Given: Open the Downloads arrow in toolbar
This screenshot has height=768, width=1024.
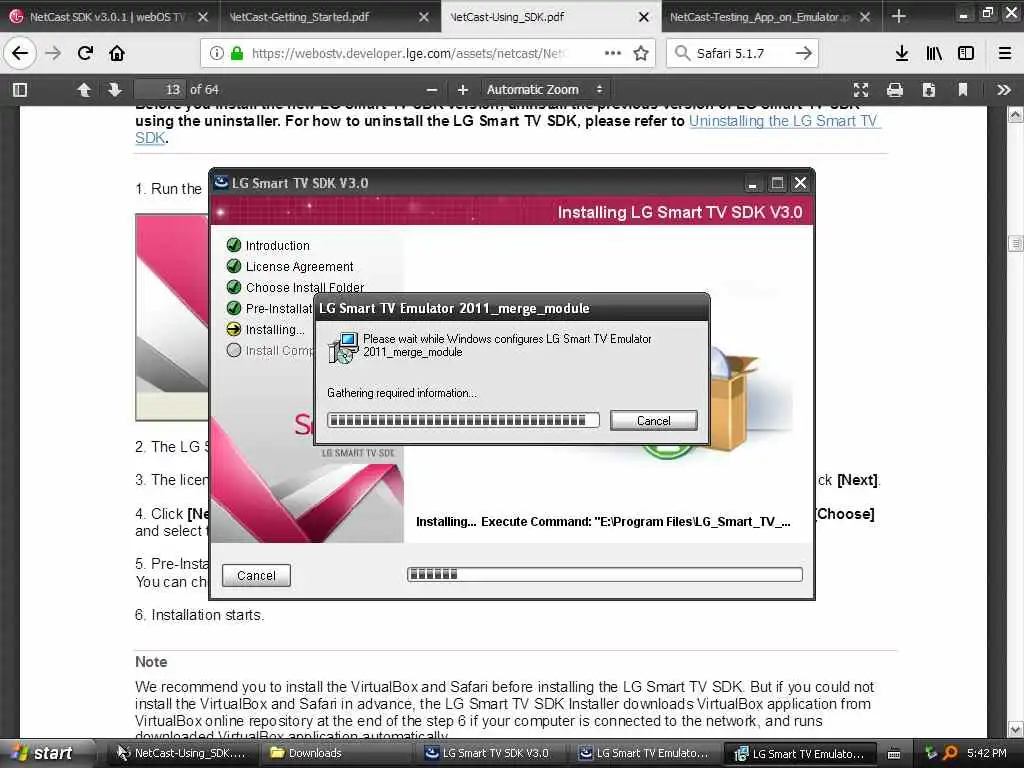Looking at the screenshot, I should pos(901,53).
